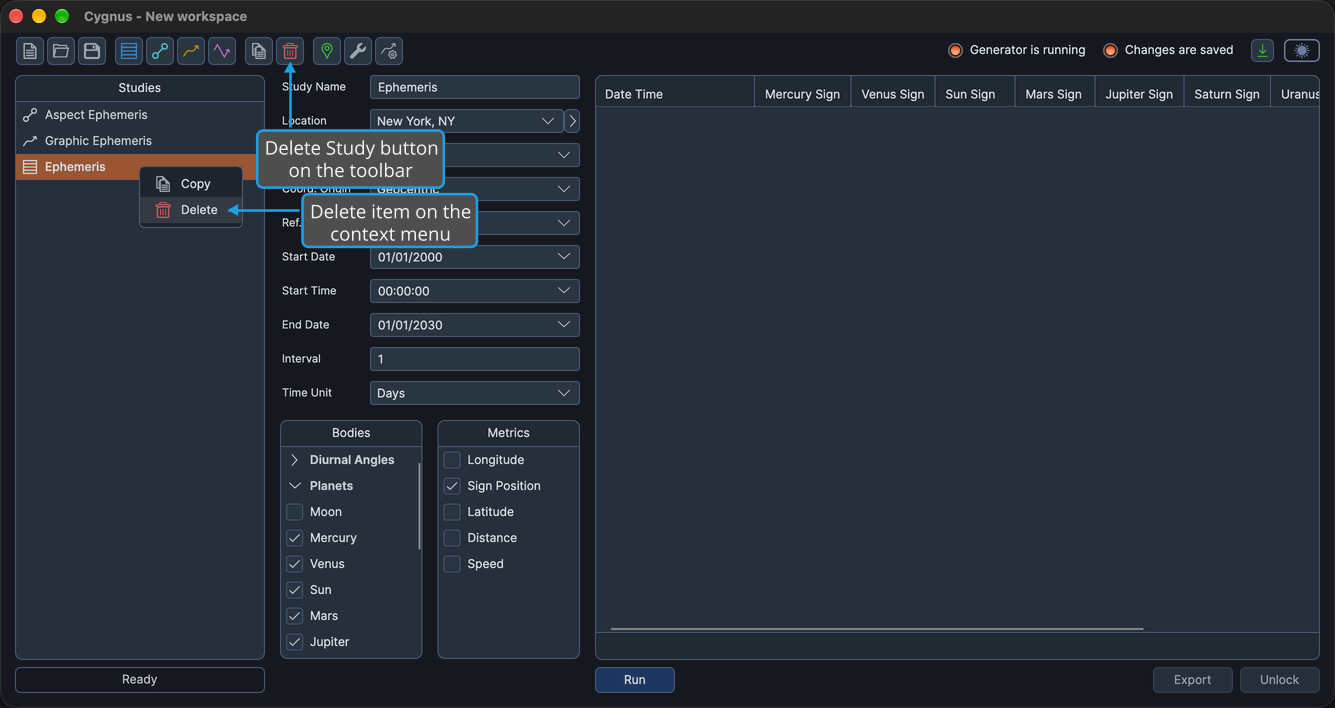Viewport: 1335px width, 708px height.
Task: Open the Start Time dropdown
Action: 475,291
